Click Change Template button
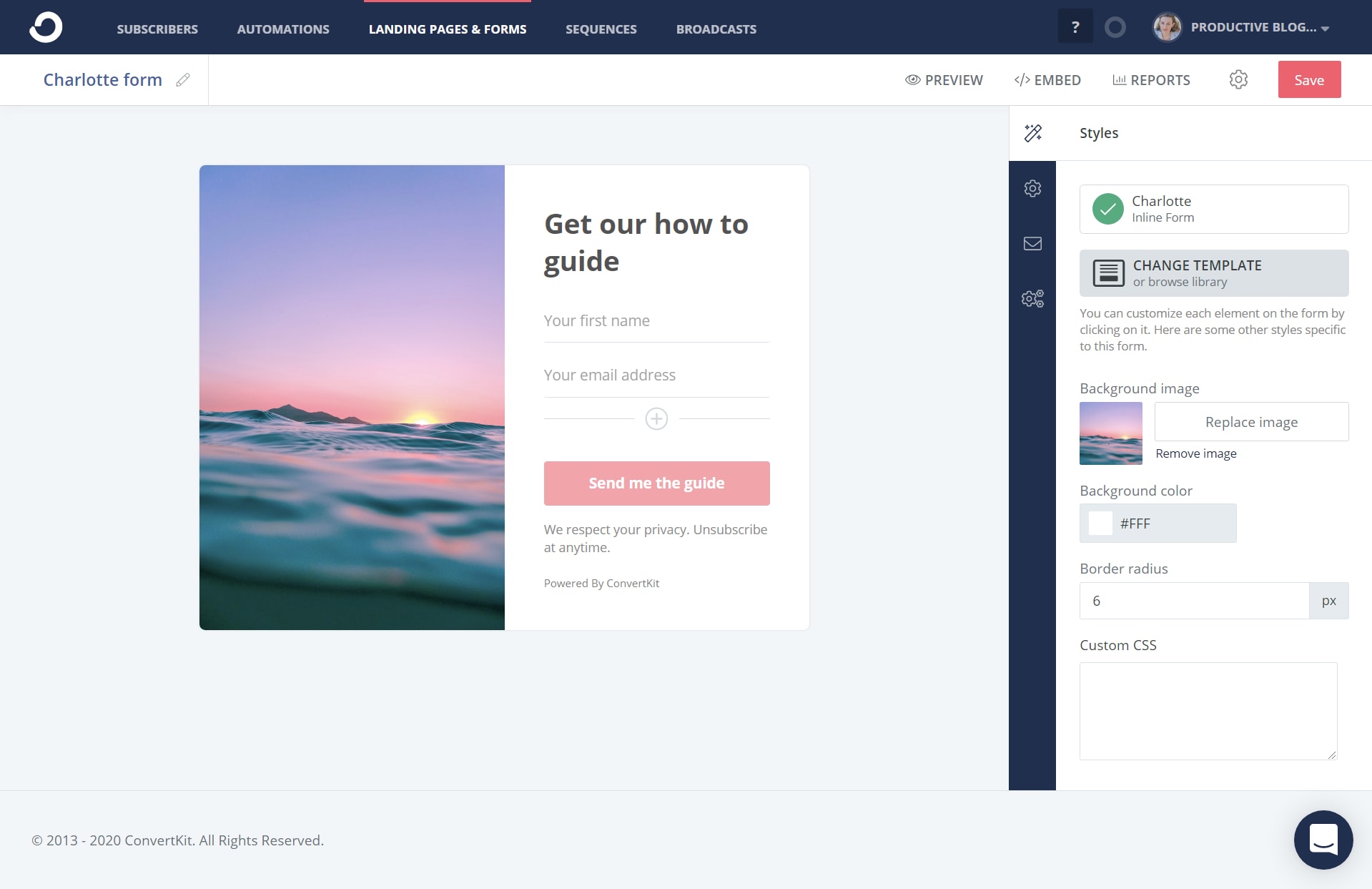 tap(1214, 273)
